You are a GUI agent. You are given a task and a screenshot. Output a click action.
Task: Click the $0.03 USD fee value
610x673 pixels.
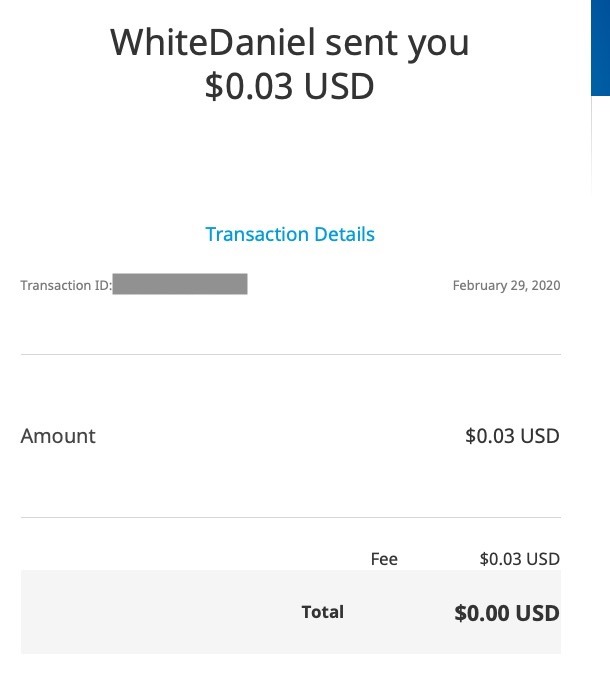pos(519,559)
